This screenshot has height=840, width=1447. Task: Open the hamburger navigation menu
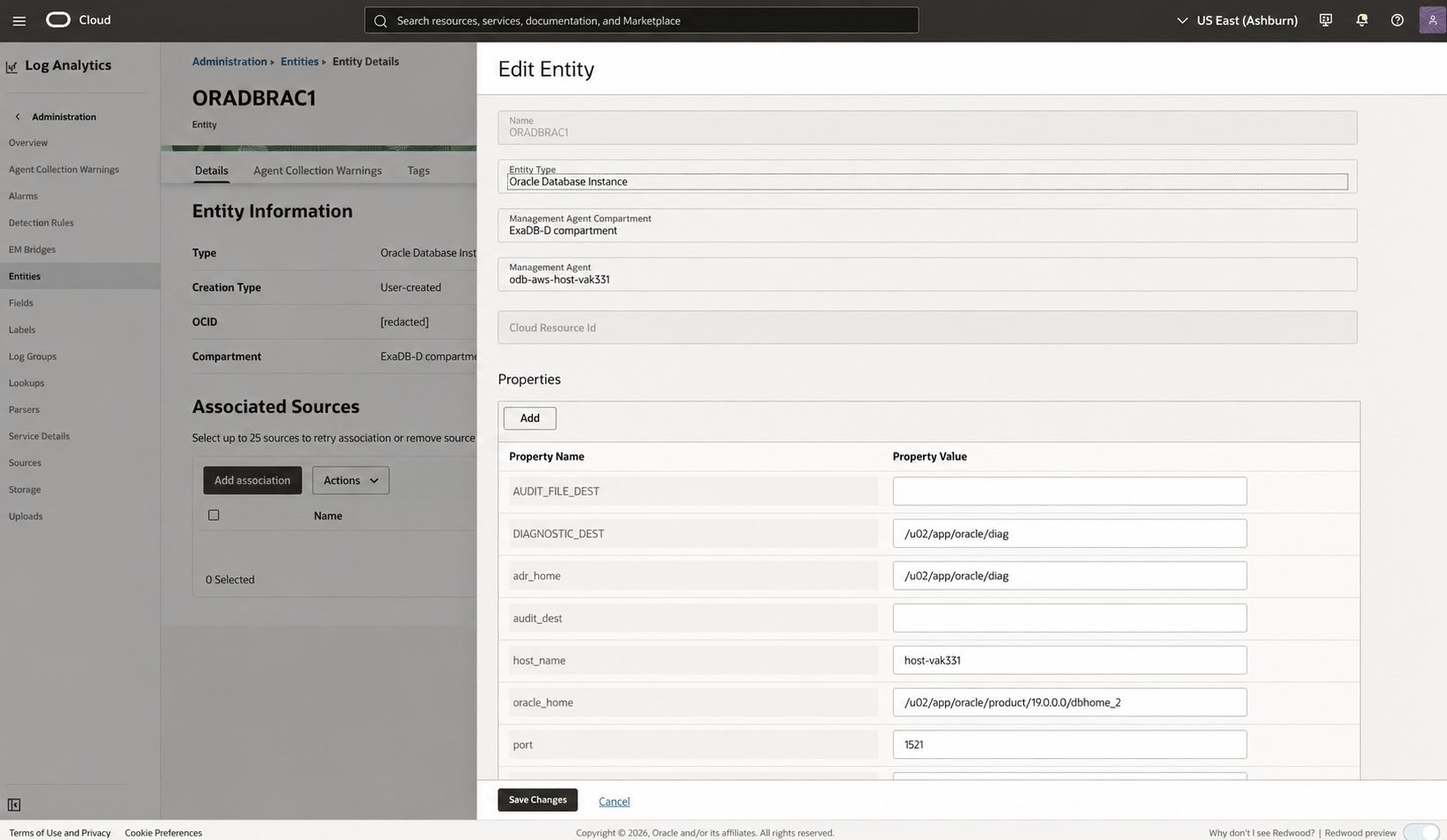[x=19, y=20]
